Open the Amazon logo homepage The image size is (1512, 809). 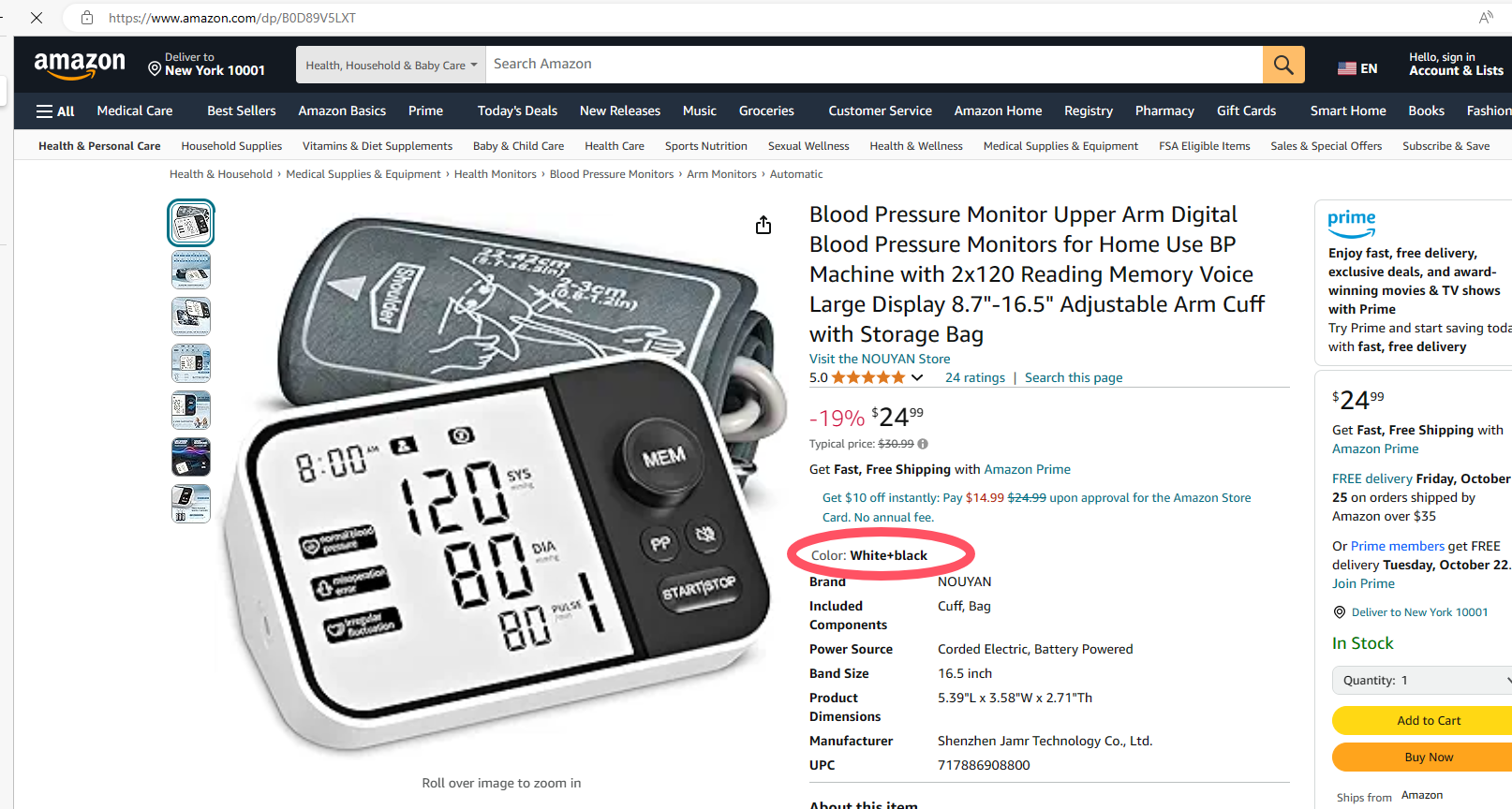[x=80, y=65]
